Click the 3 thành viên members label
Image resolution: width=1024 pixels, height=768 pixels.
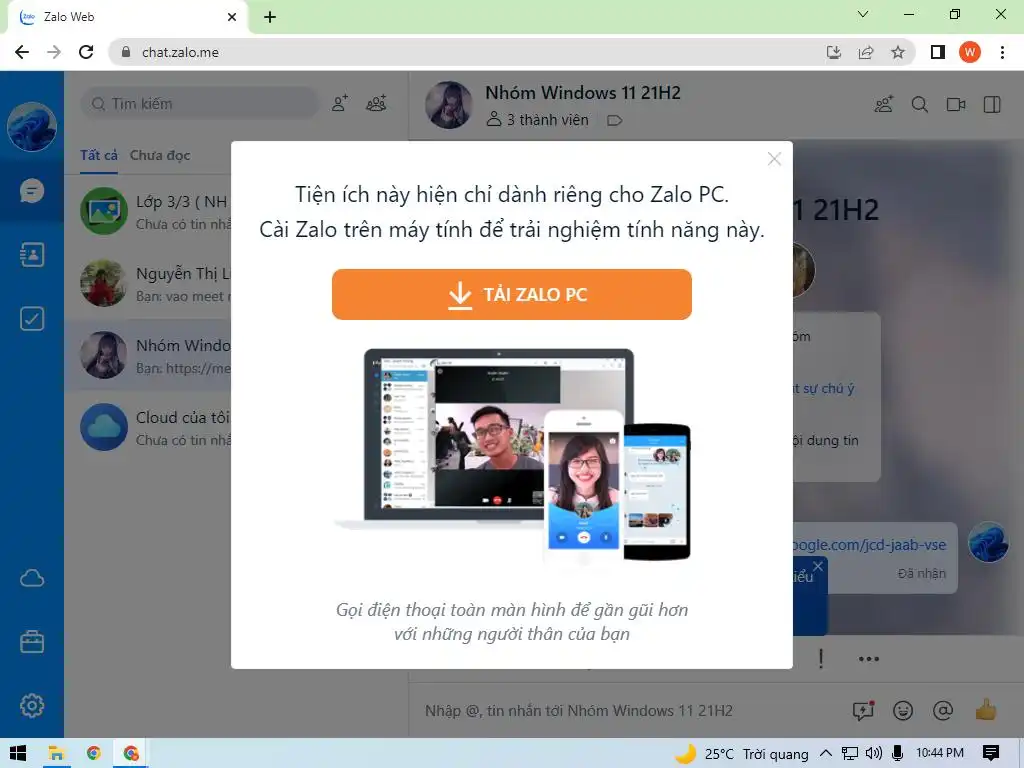pos(538,120)
